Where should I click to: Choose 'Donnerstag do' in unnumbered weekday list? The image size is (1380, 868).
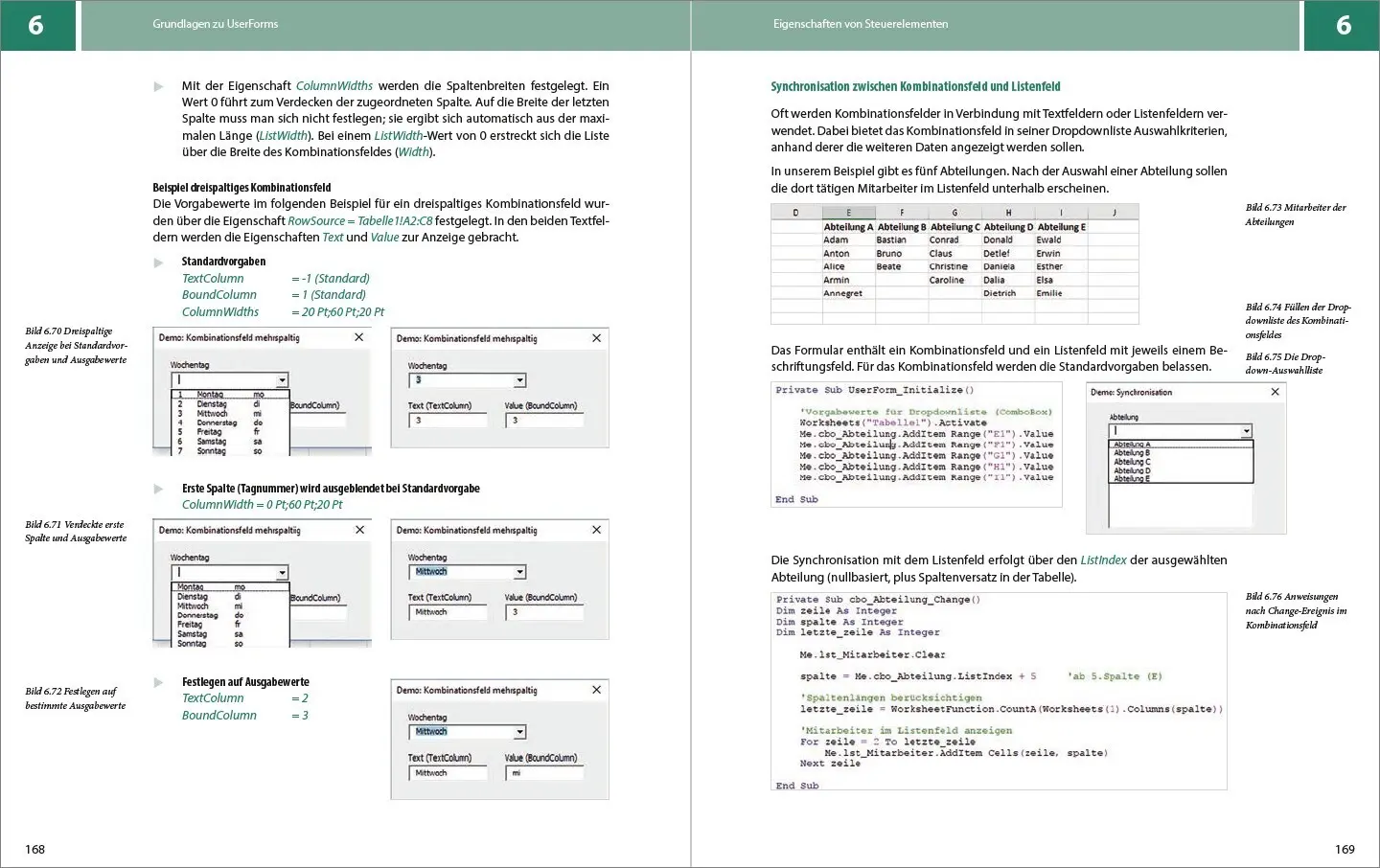click(230, 615)
